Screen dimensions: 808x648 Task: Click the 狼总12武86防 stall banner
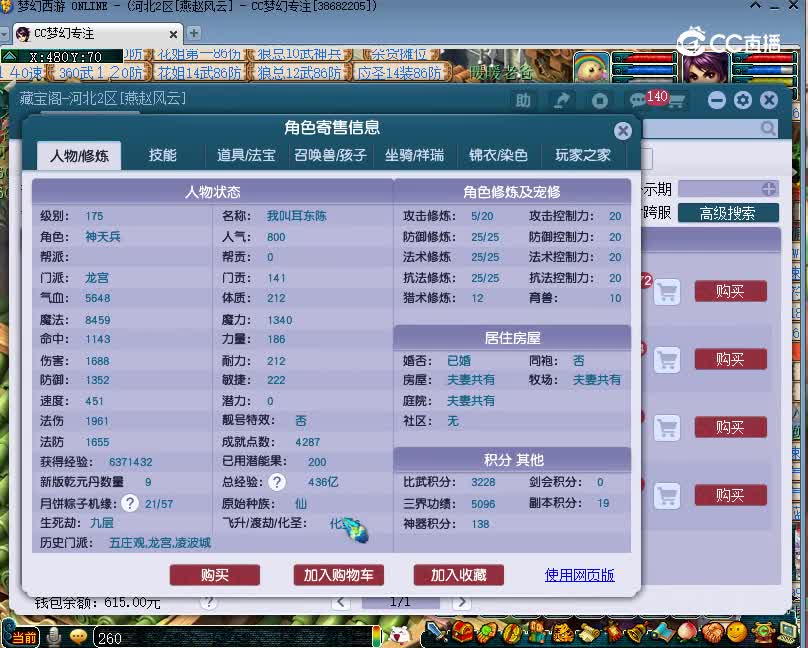[x=299, y=73]
